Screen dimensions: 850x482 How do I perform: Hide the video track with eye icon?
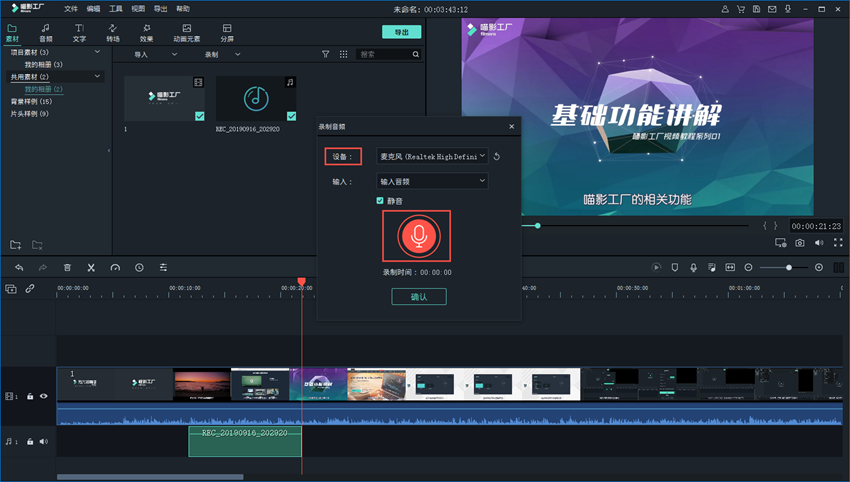[43, 396]
